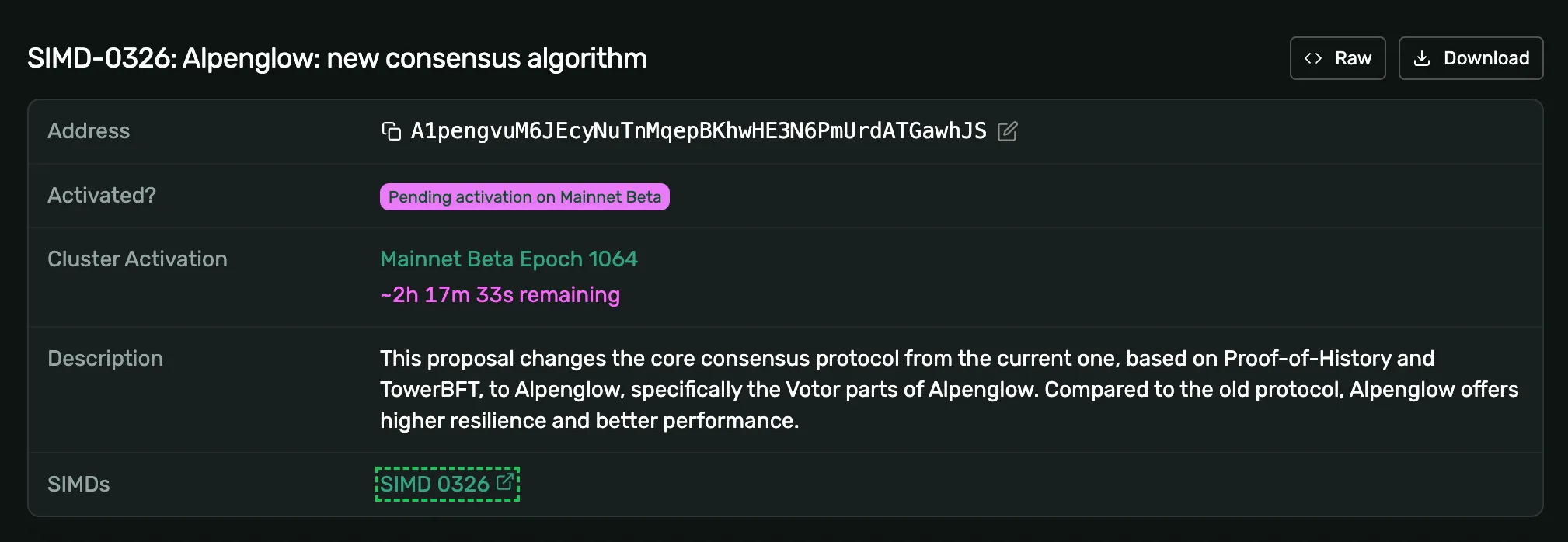Viewport: 1568px width, 542px height.
Task: Click the download arrow icon
Action: coord(1422,58)
